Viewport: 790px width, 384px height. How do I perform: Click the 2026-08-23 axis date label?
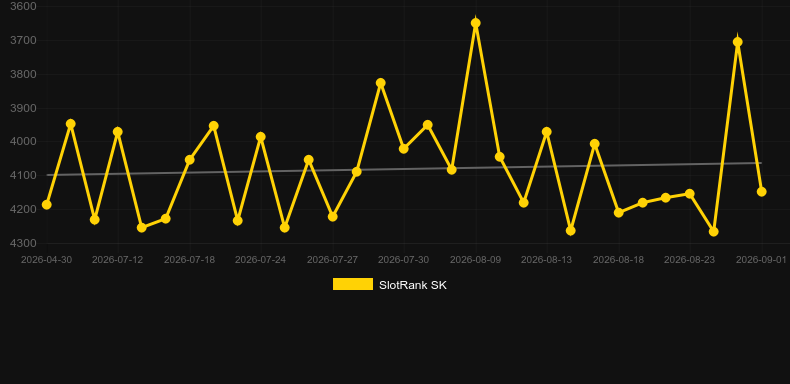(x=690, y=260)
